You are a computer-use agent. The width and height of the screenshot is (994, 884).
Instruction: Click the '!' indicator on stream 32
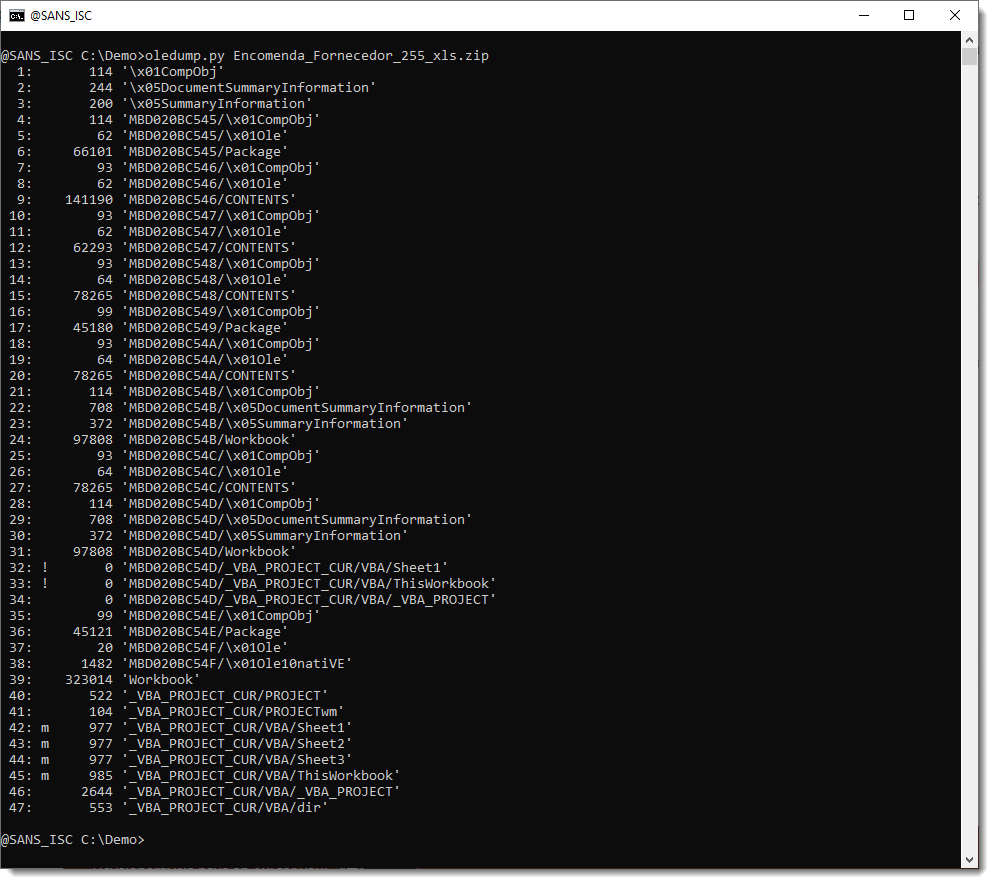click(x=45, y=568)
